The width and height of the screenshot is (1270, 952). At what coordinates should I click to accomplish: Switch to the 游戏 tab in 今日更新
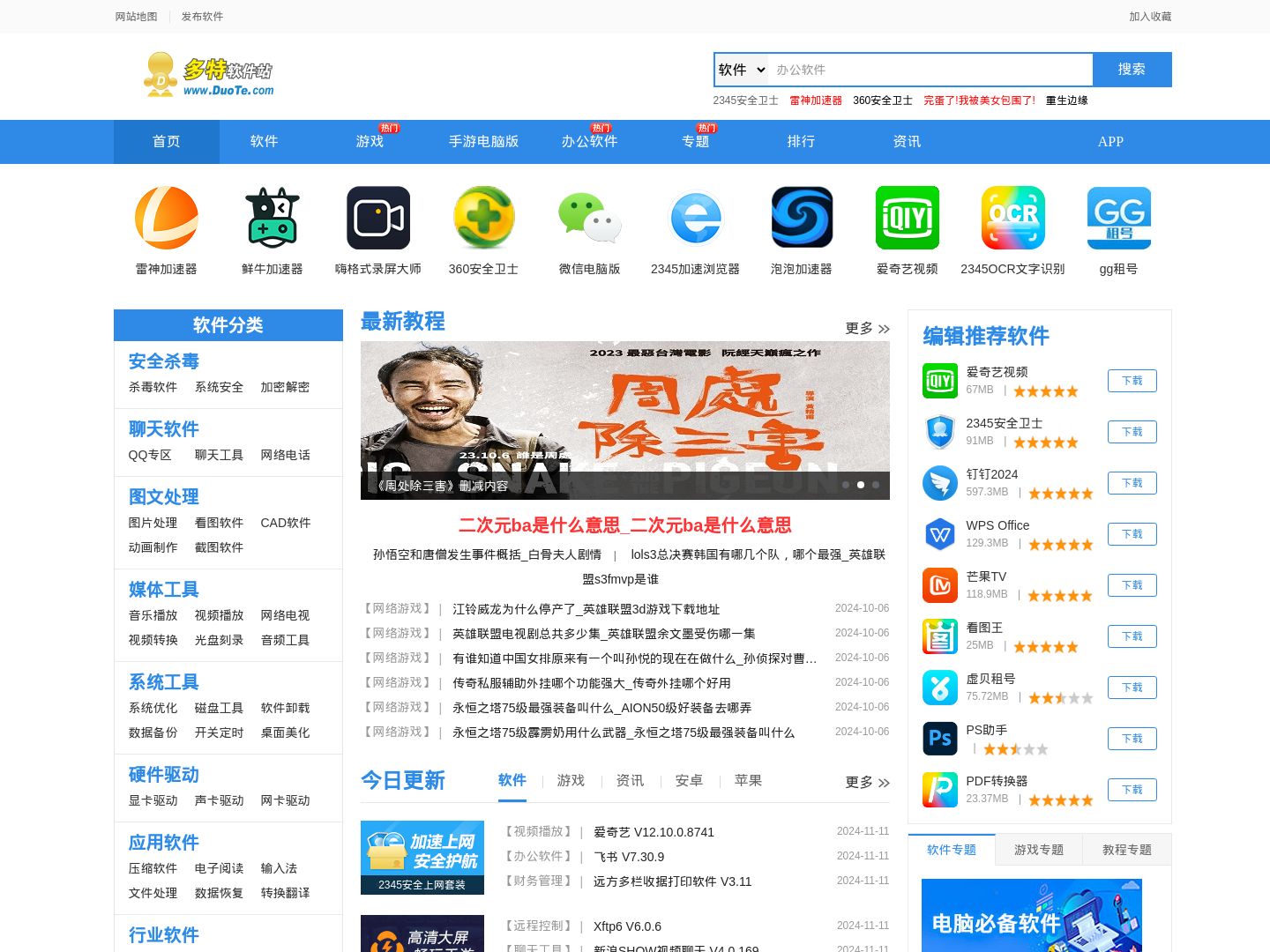click(x=571, y=781)
